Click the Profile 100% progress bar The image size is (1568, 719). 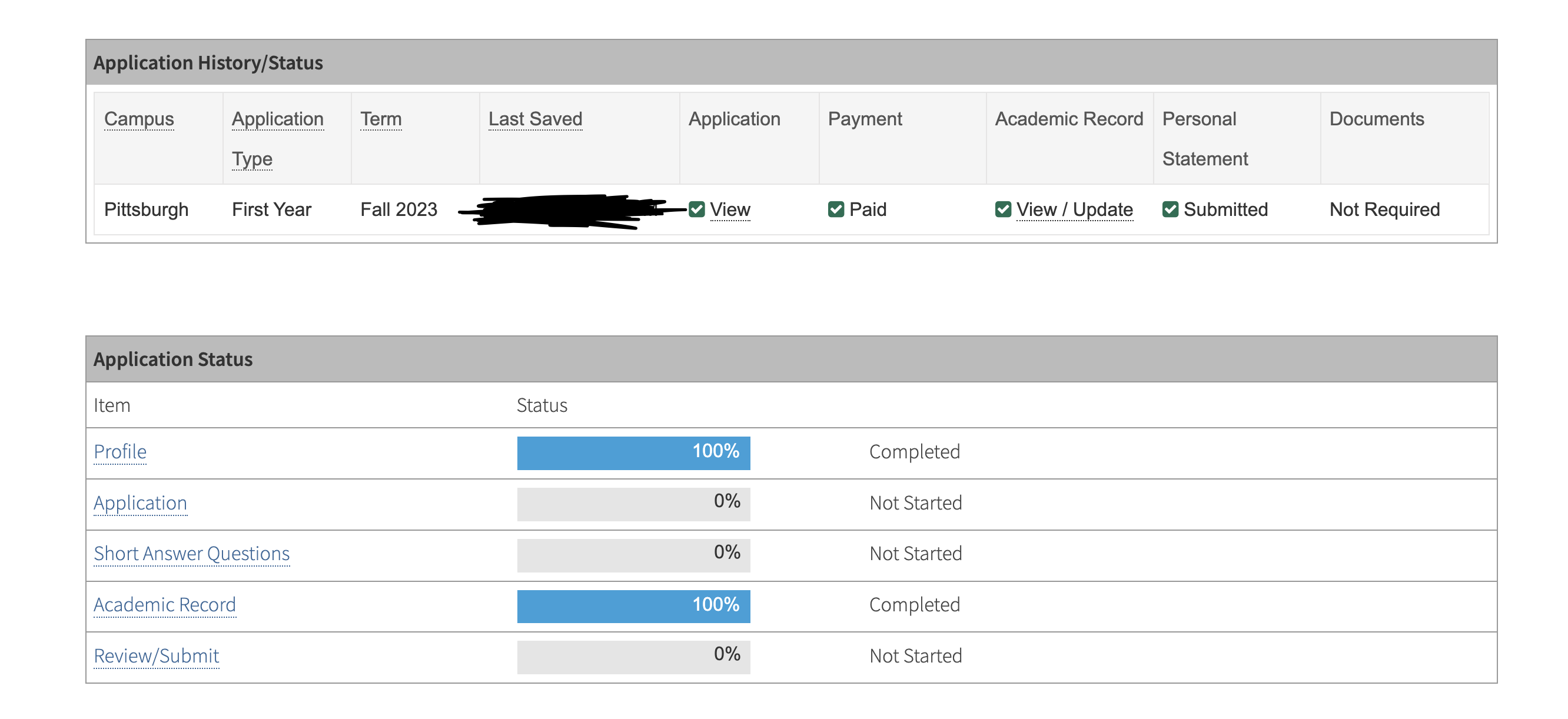click(633, 452)
